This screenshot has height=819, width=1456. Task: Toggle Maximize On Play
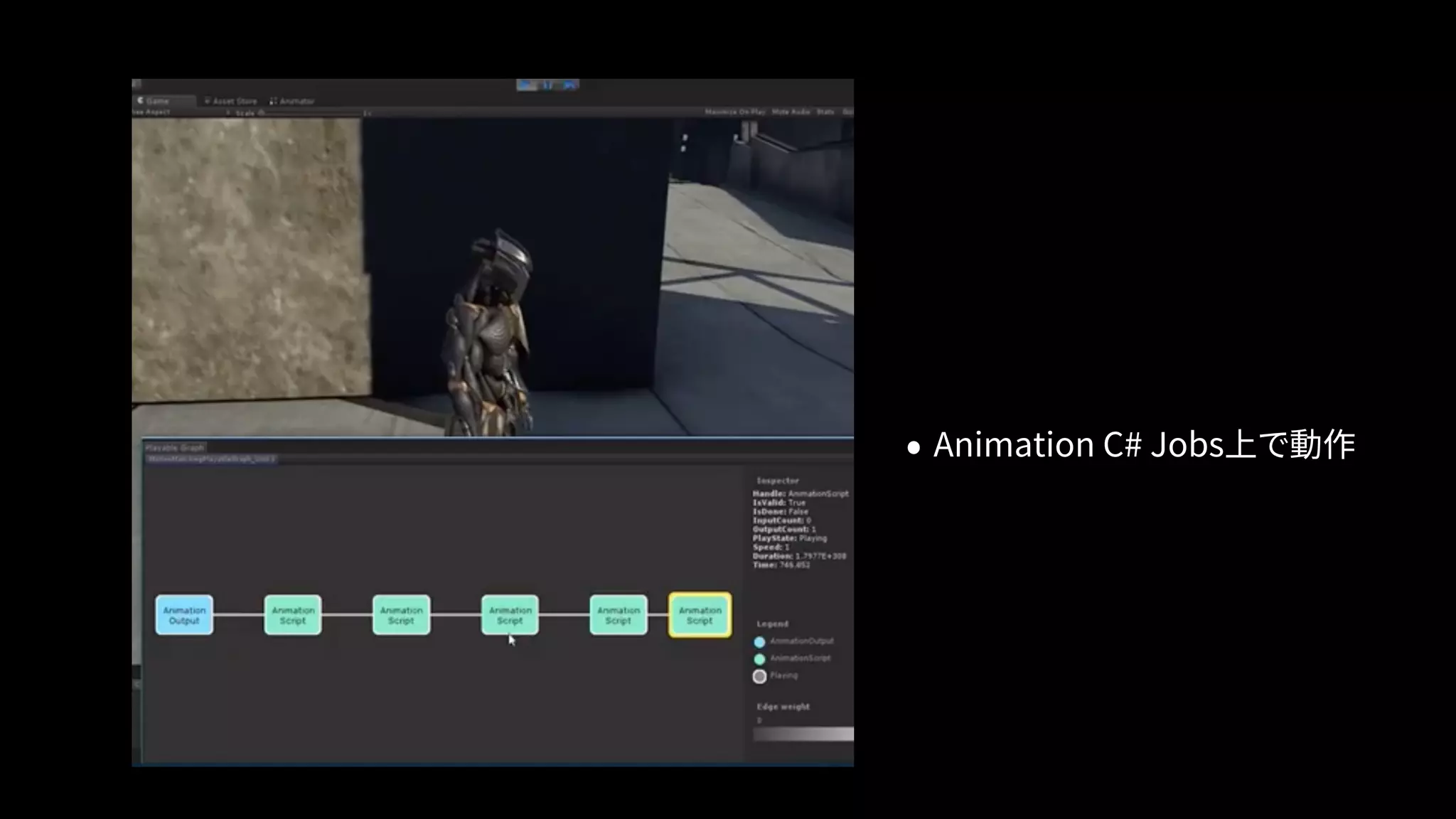(x=735, y=112)
